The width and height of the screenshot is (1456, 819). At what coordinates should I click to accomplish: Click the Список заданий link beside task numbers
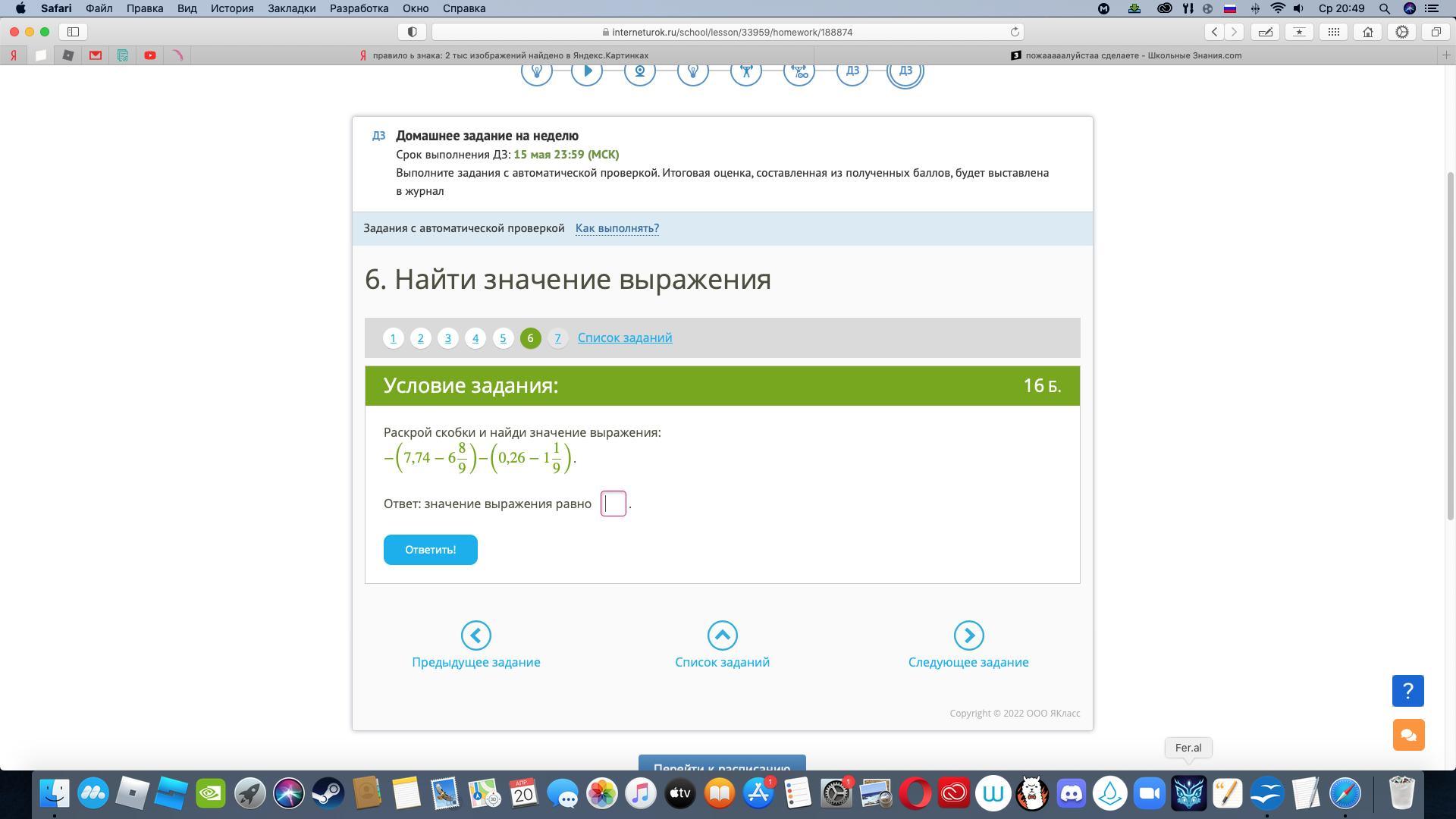[x=624, y=338]
